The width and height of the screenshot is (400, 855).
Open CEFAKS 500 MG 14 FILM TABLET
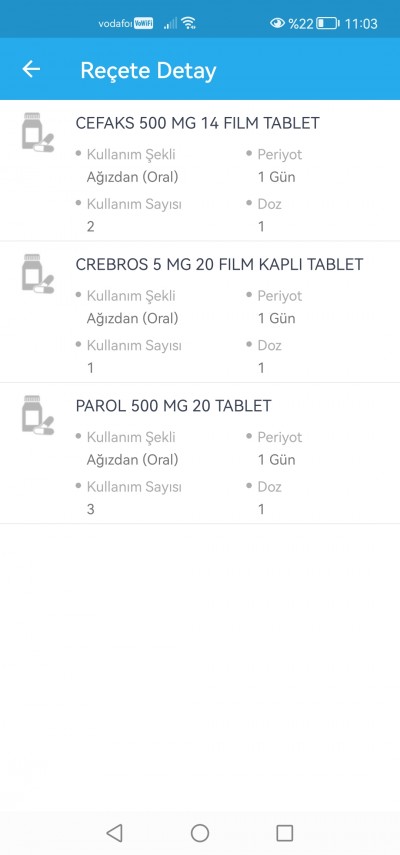tap(197, 123)
